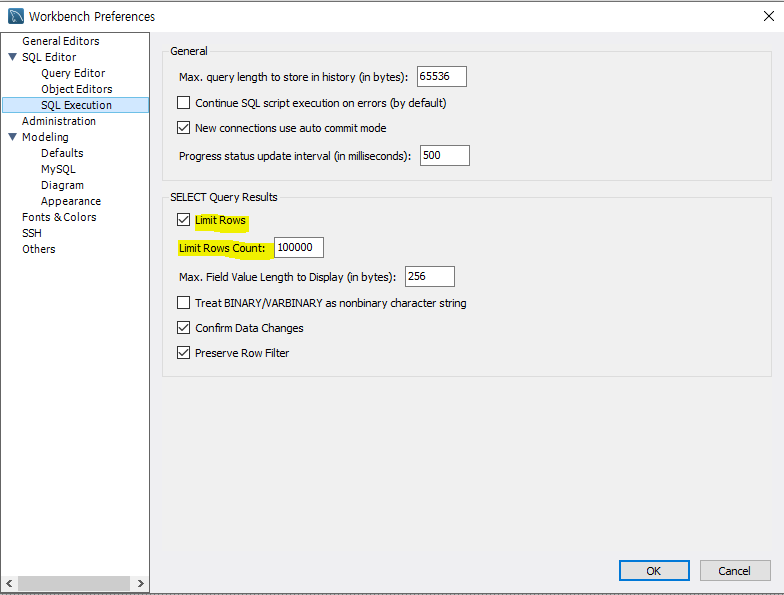Open Modeling Defaults page
Screen dimensions: 784x595
point(62,153)
